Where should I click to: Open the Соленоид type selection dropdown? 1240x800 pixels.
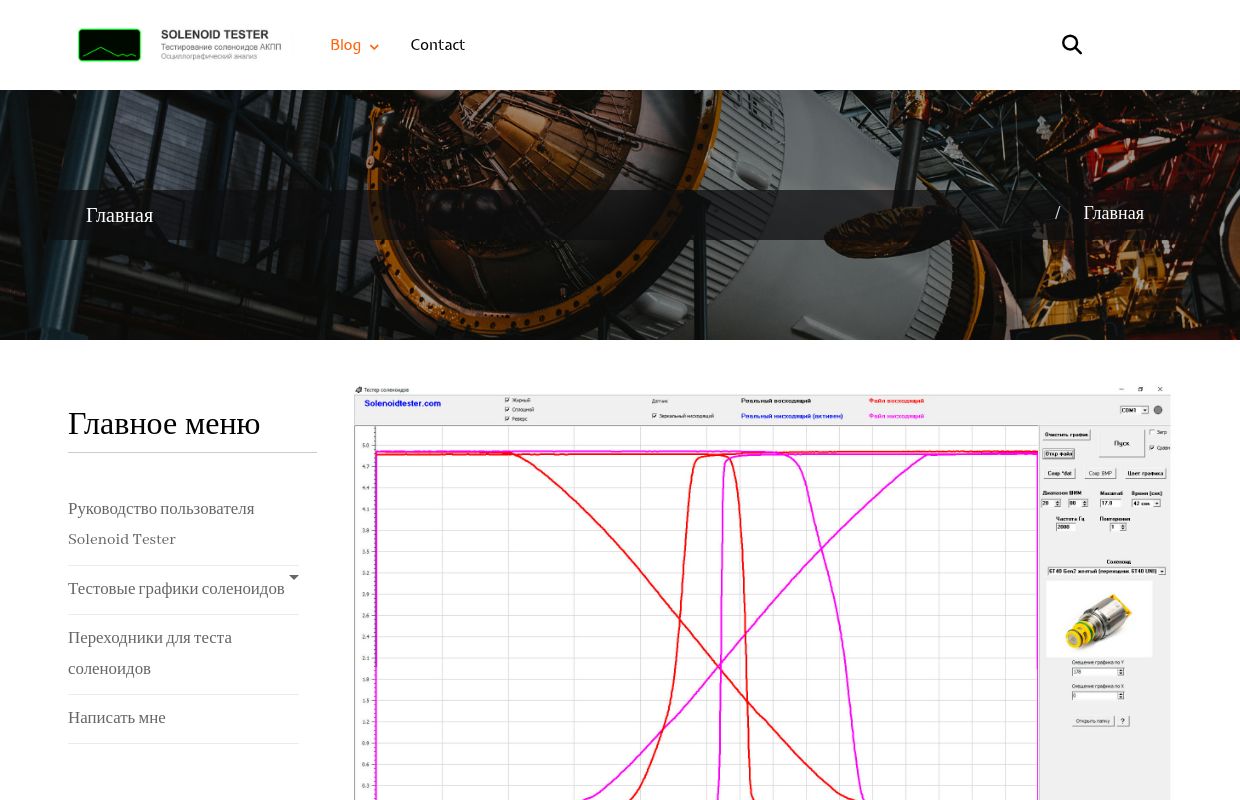coord(1106,571)
